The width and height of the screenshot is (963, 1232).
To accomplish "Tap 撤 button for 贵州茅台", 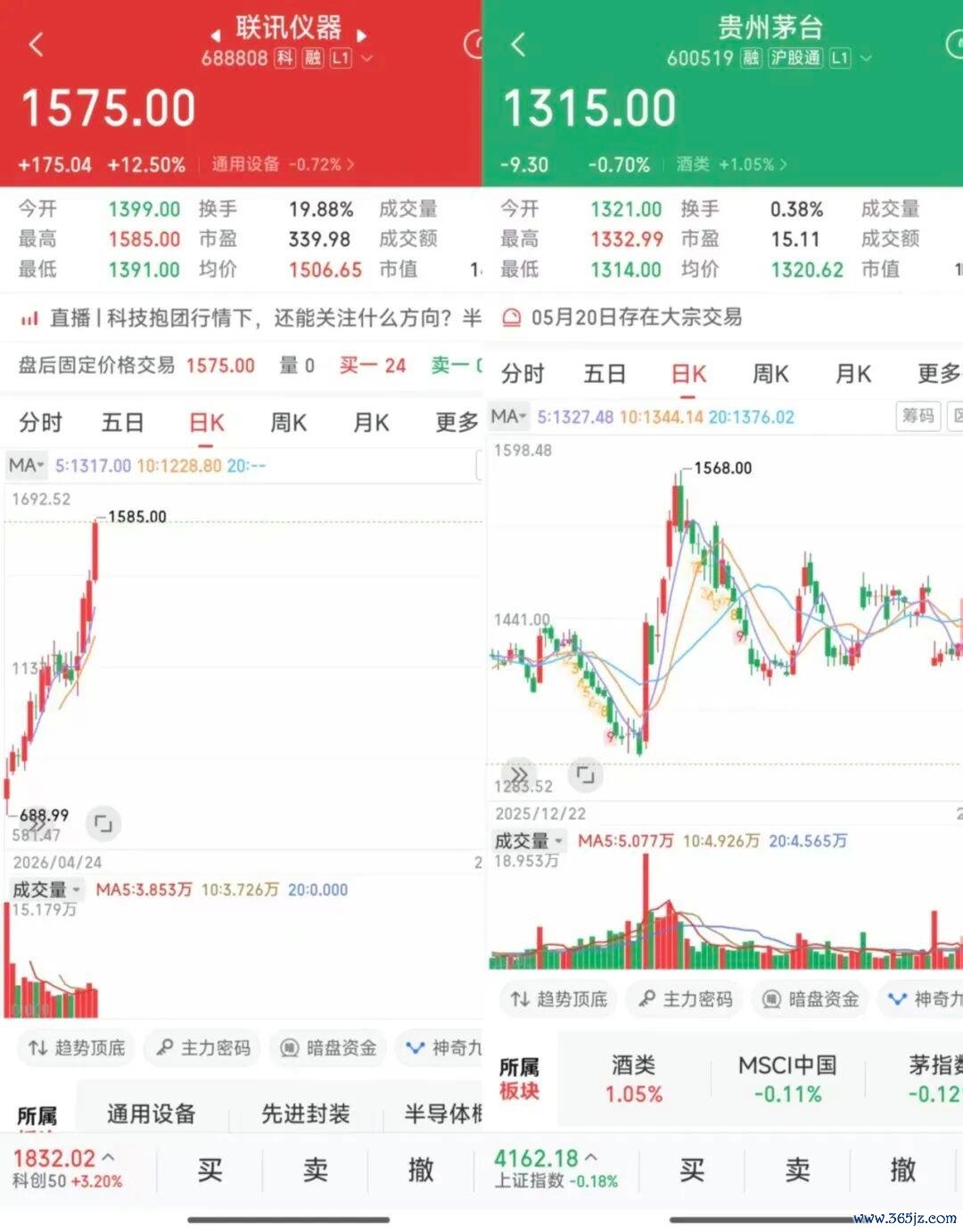I will point(903,1170).
